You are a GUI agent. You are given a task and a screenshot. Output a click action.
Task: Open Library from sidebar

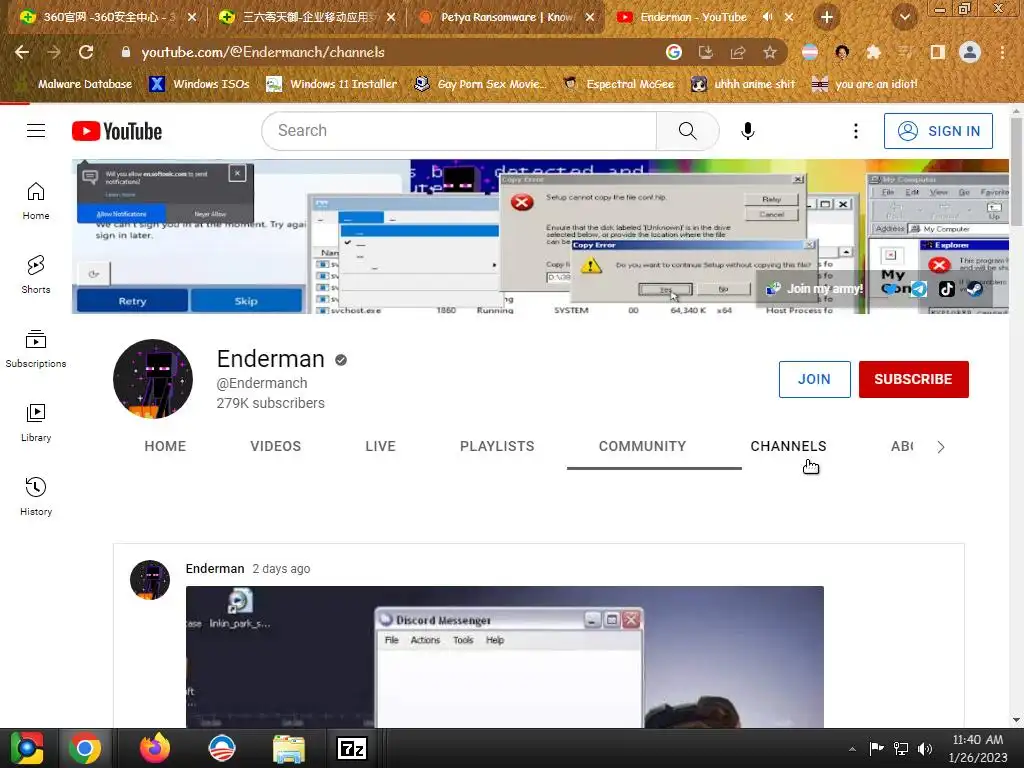pyautogui.click(x=36, y=423)
